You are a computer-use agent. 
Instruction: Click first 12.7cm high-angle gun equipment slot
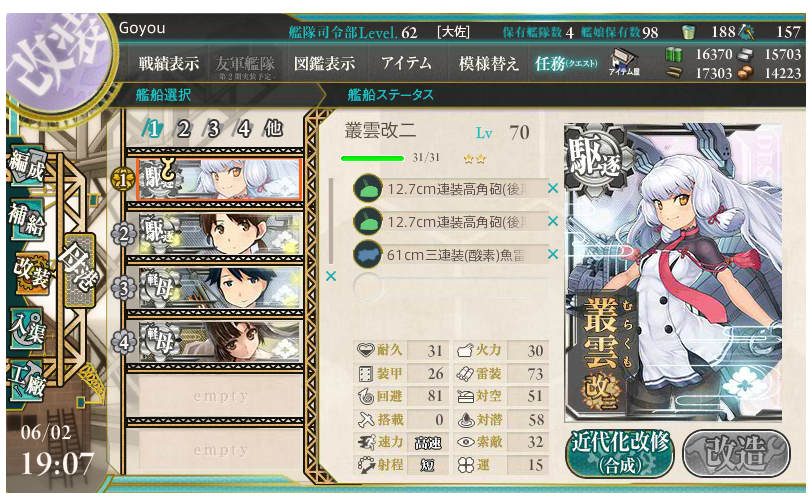click(x=450, y=189)
